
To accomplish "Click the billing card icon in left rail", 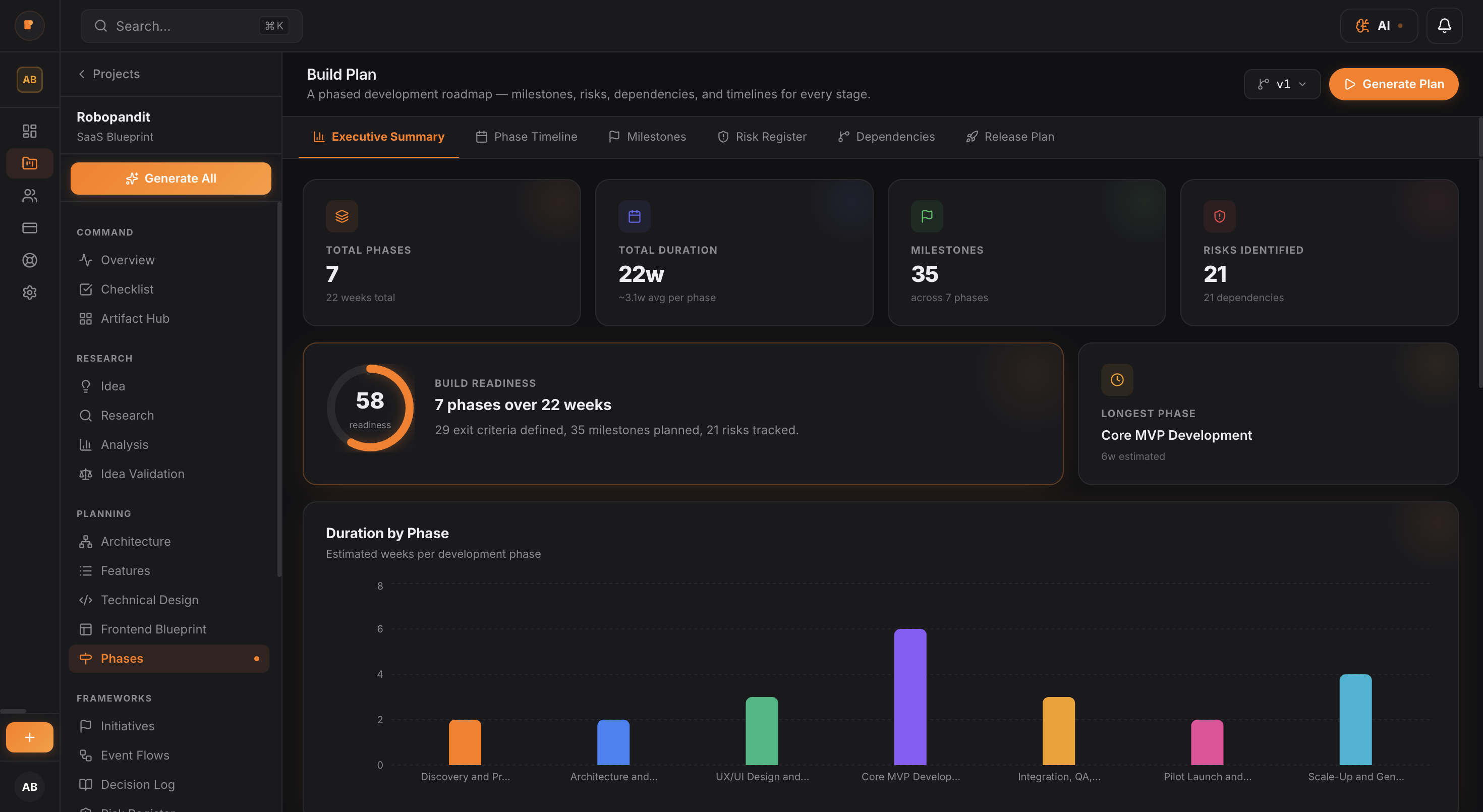I will pyautogui.click(x=29, y=228).
